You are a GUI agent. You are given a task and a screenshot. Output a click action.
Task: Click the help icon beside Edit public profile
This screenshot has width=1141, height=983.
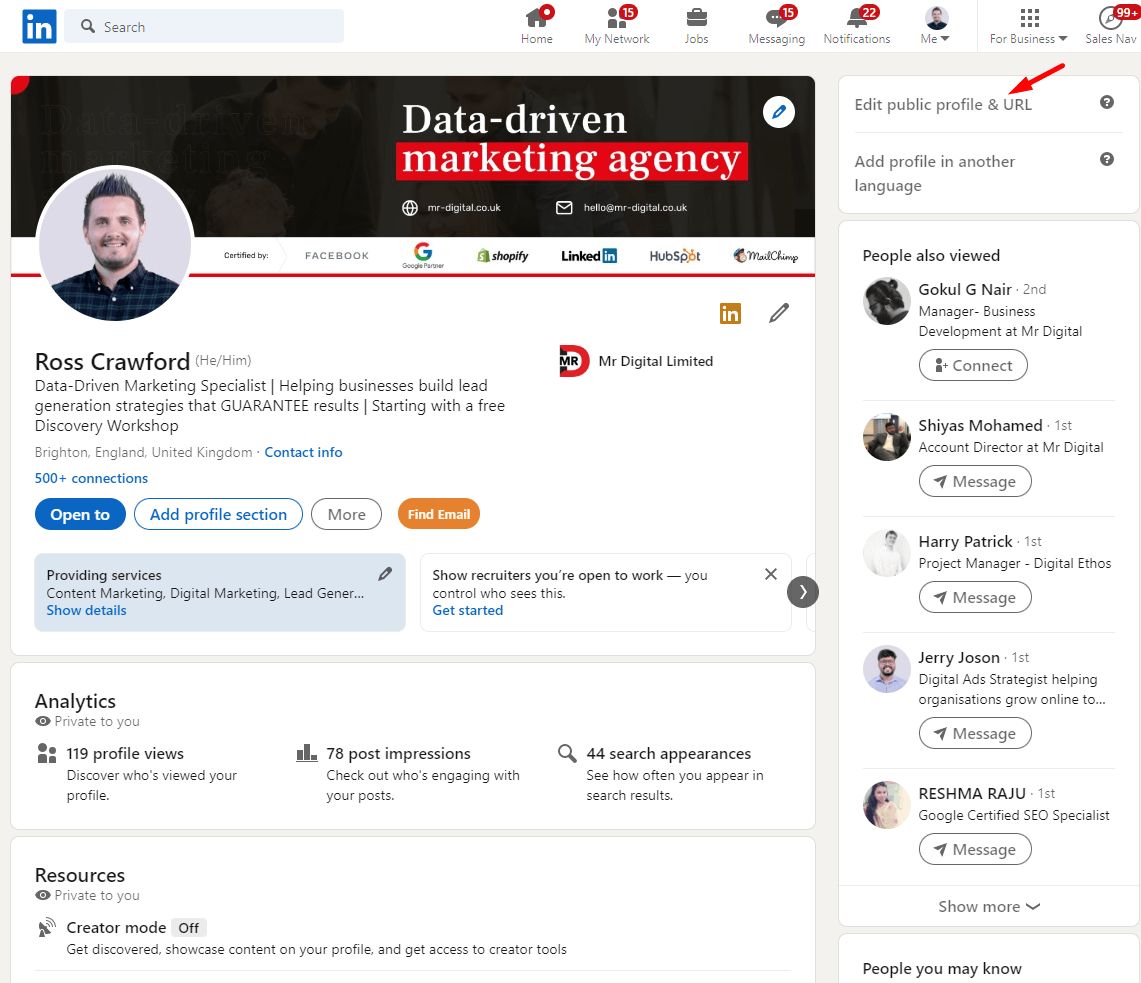[1107, 102]
